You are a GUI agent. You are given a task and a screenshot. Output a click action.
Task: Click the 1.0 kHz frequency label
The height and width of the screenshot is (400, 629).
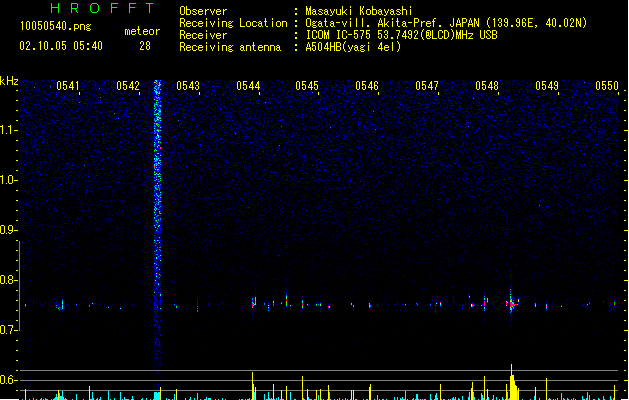[x=8, y=180]
